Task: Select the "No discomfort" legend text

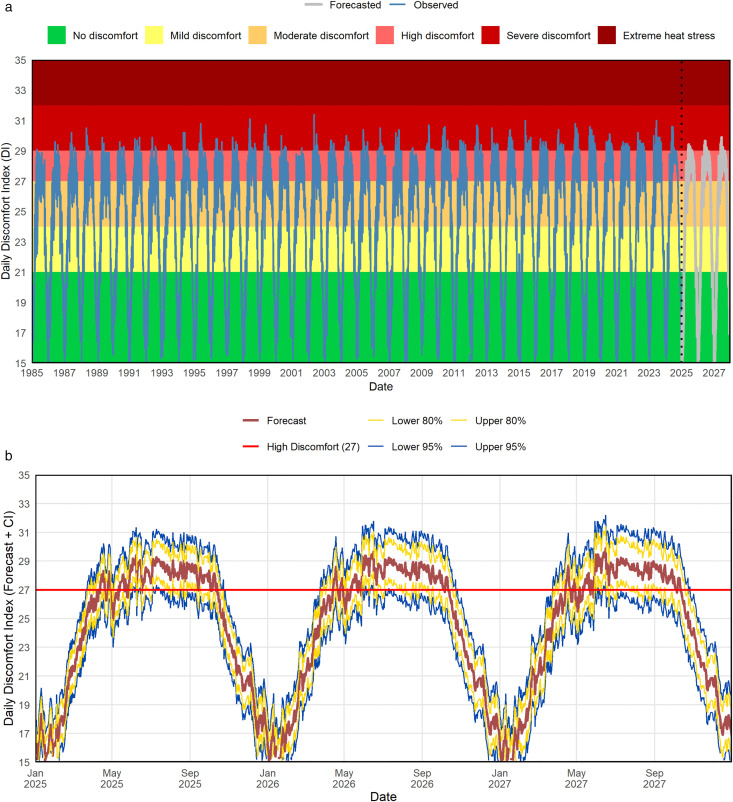Action: pyautogui.click(x=105, y=36)
